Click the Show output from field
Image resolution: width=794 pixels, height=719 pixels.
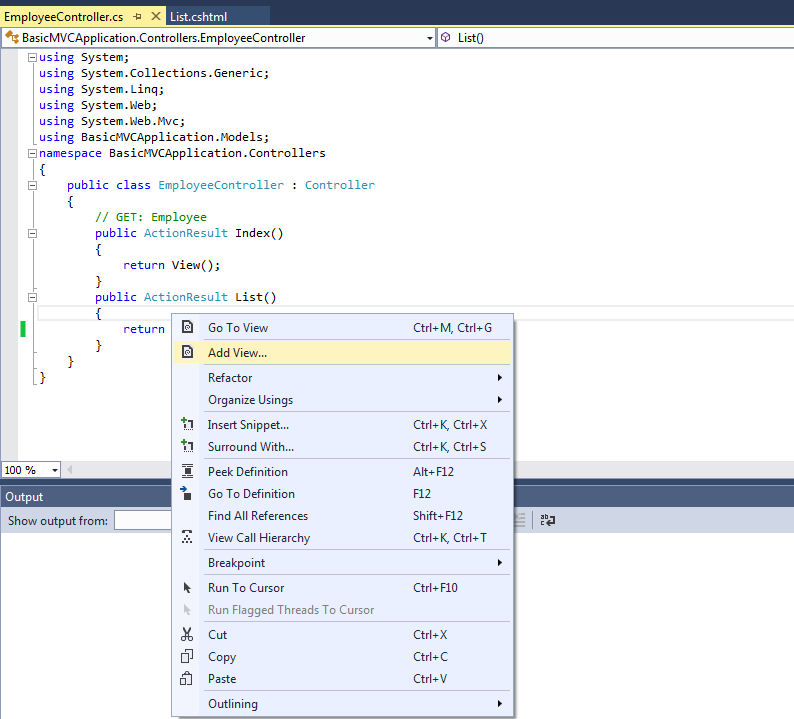click(x=142, y=520)
